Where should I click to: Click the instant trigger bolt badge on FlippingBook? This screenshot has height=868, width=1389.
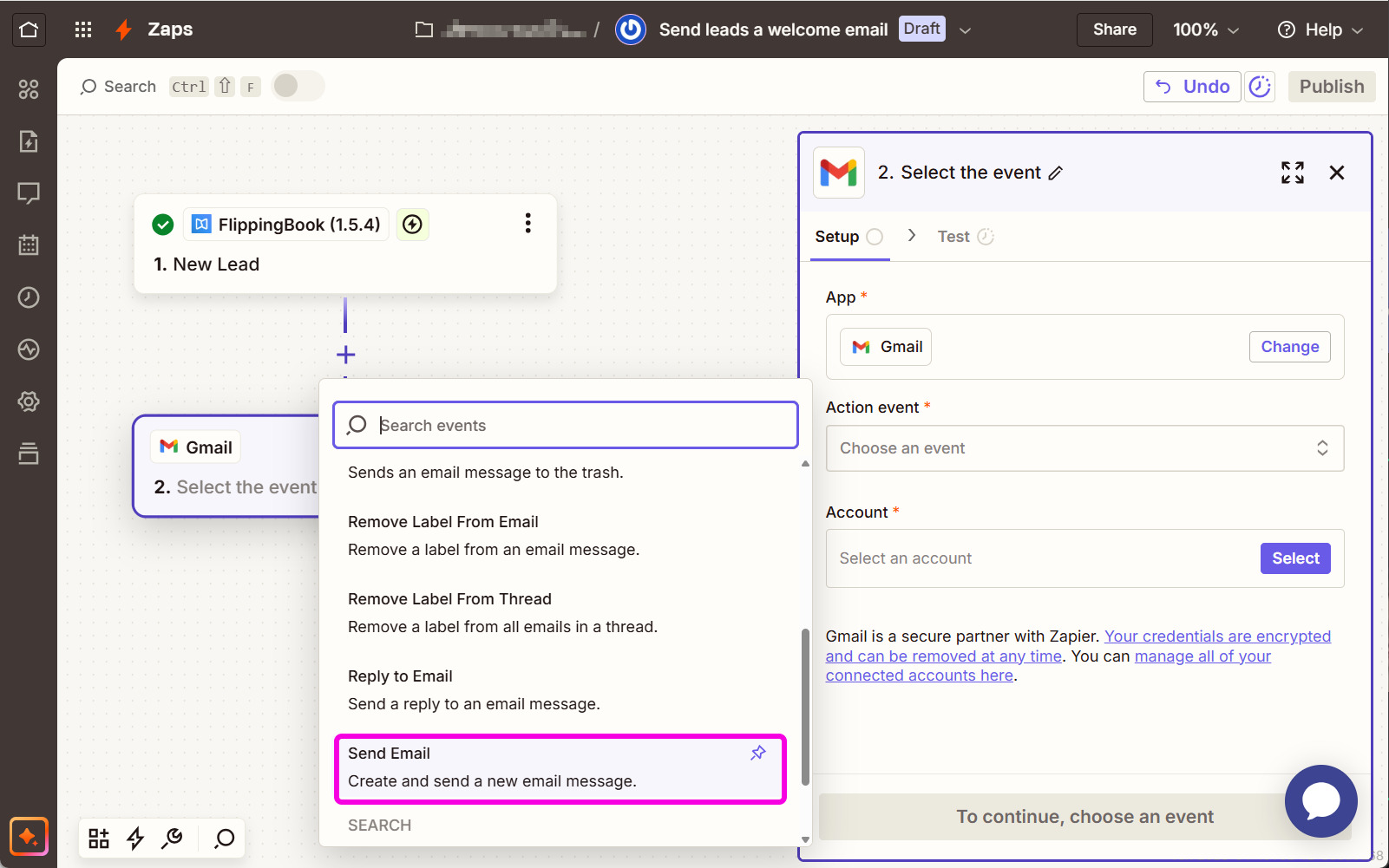pos(413,225)
